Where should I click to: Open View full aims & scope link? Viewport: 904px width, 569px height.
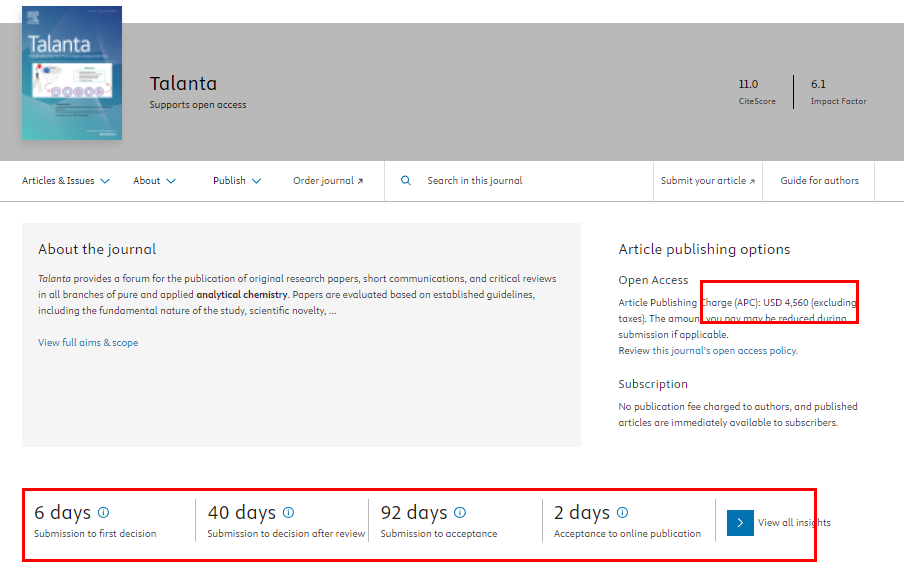pyautogui.click(x=88, y=343)
